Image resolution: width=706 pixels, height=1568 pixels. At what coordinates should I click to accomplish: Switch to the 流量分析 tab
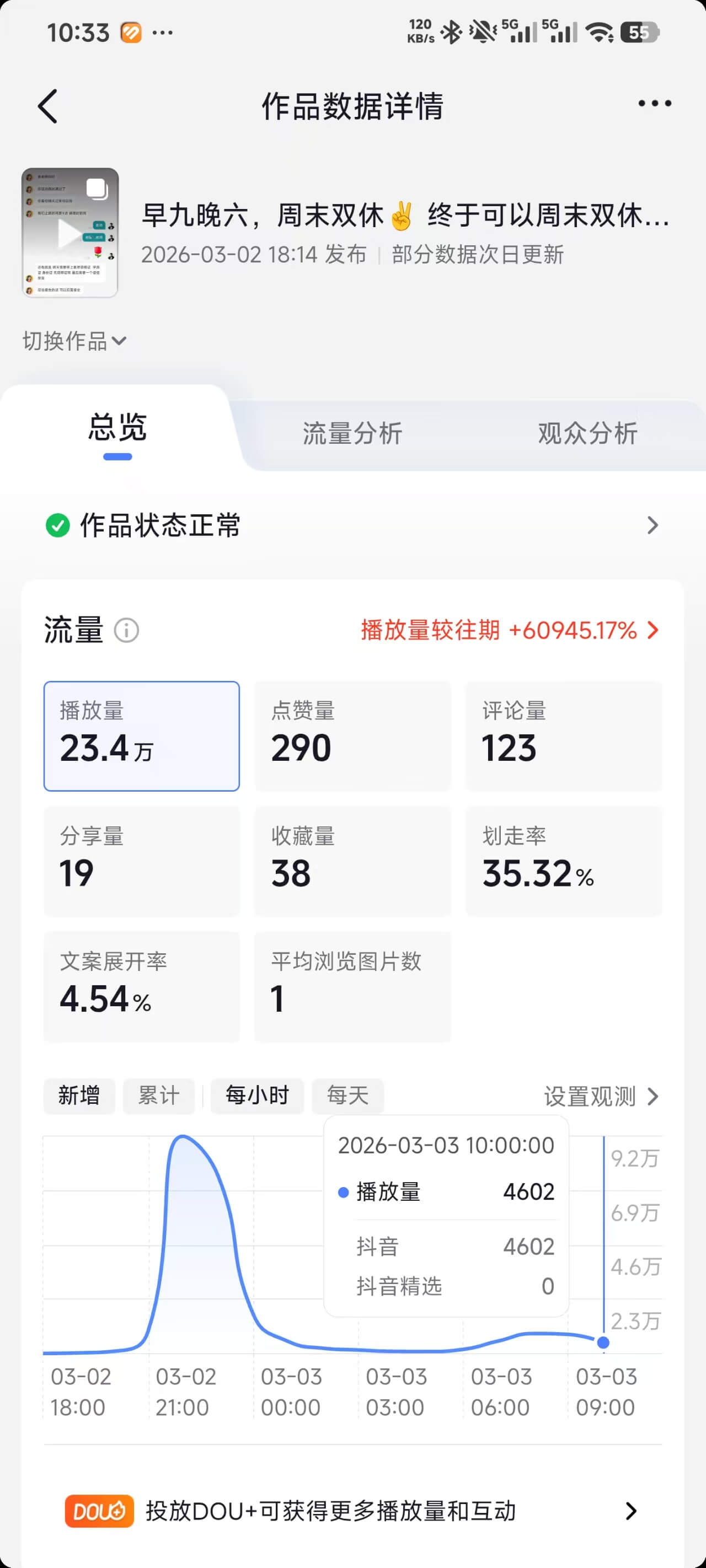[352, 433]
